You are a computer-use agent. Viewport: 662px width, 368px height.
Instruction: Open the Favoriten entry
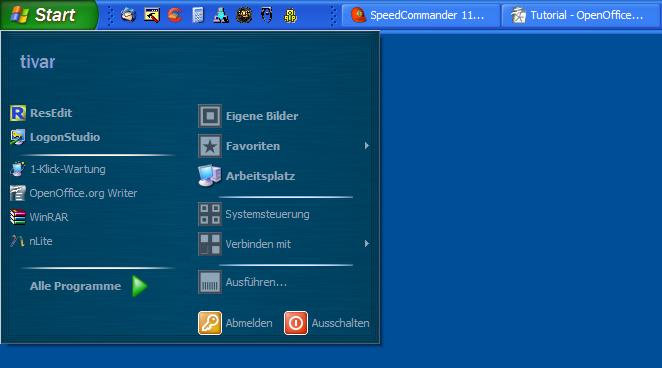(252, 146)
